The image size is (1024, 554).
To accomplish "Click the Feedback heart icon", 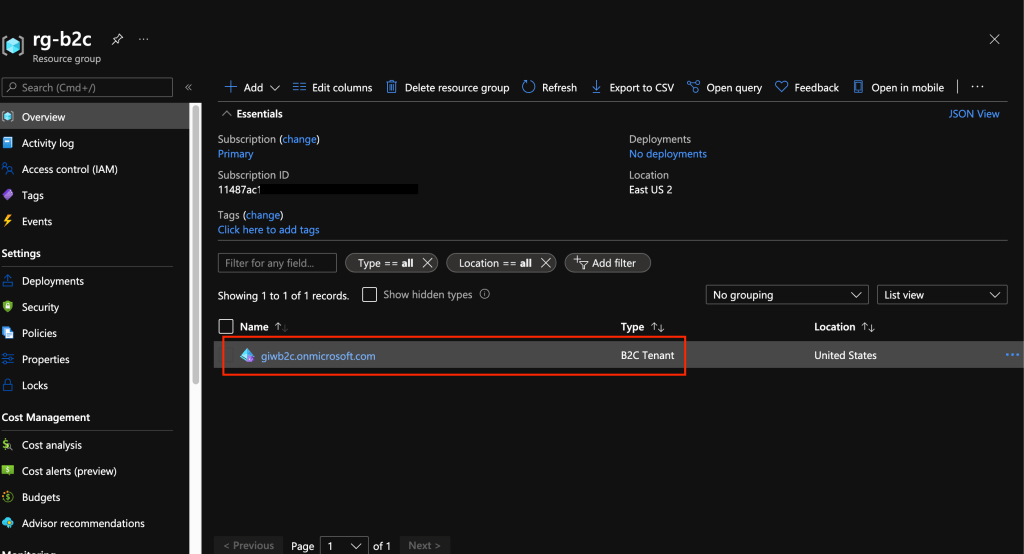I will (x=782, y=88).
